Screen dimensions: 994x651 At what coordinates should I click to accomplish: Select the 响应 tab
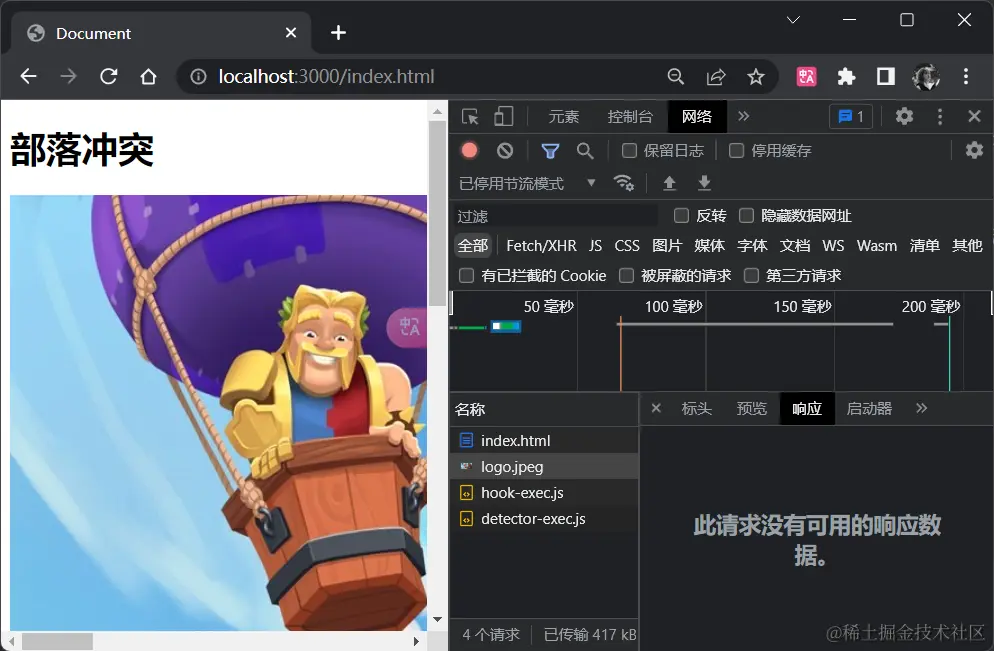[x=807, y=409]
